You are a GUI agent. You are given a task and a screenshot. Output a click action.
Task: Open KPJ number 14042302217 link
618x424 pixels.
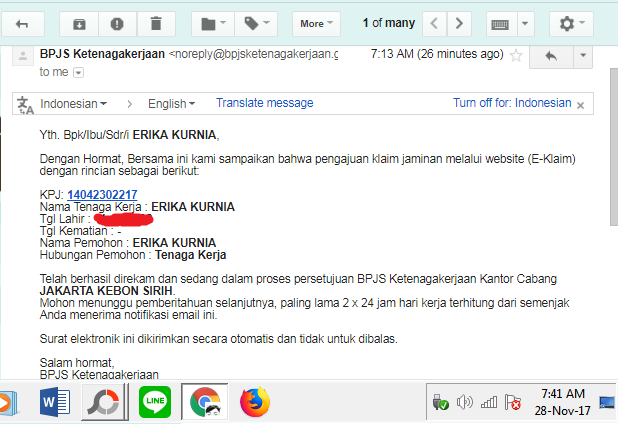(102, 195)
